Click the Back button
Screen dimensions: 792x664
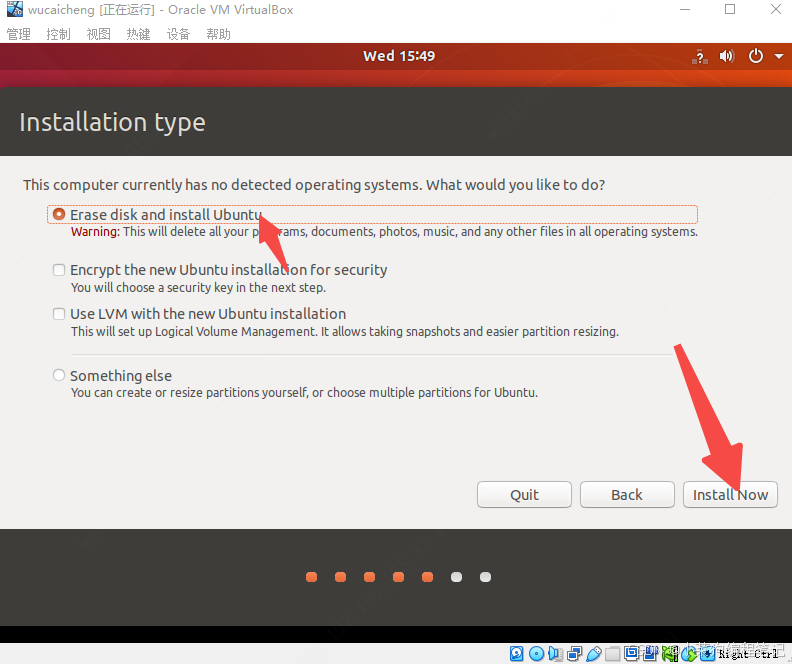tap(627, 494)
